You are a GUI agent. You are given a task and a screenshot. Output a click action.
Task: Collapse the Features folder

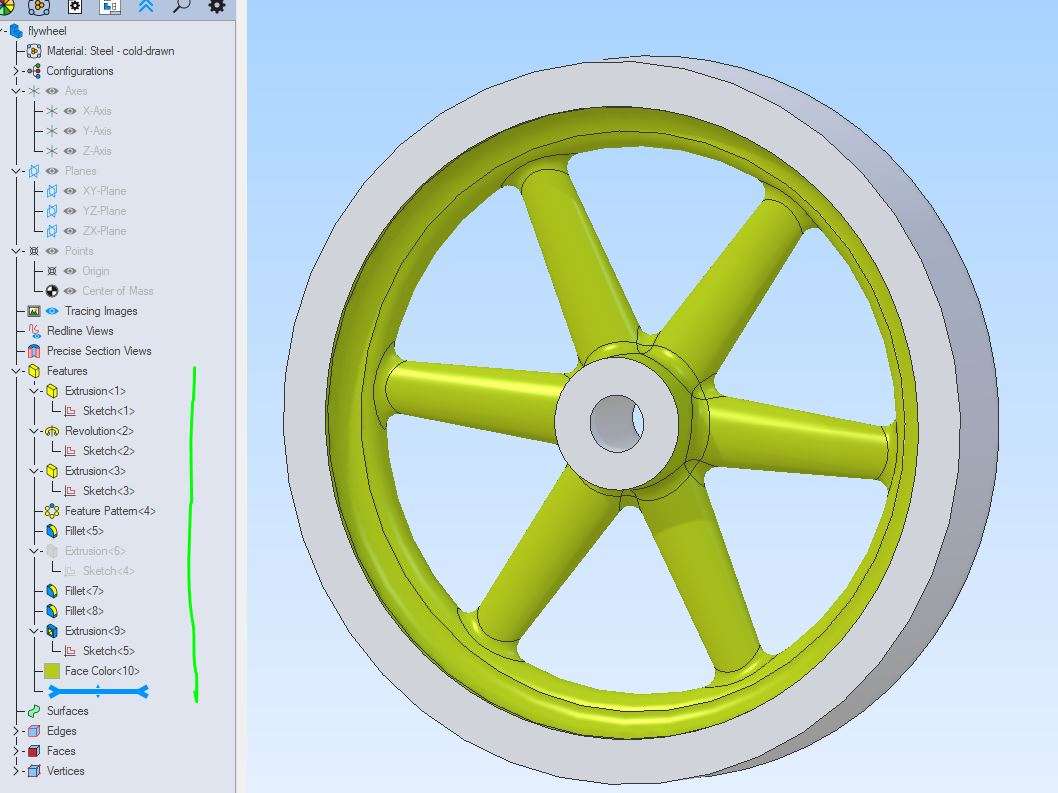[x=16, y=371]
